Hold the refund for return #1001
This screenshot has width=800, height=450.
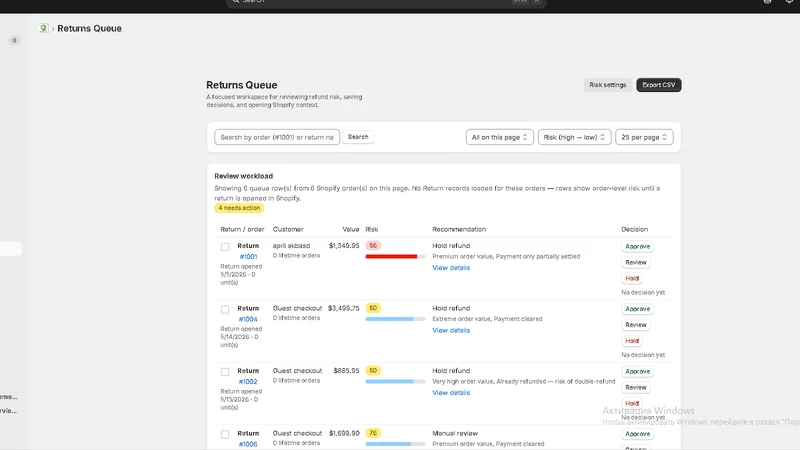tap(632, 279)
